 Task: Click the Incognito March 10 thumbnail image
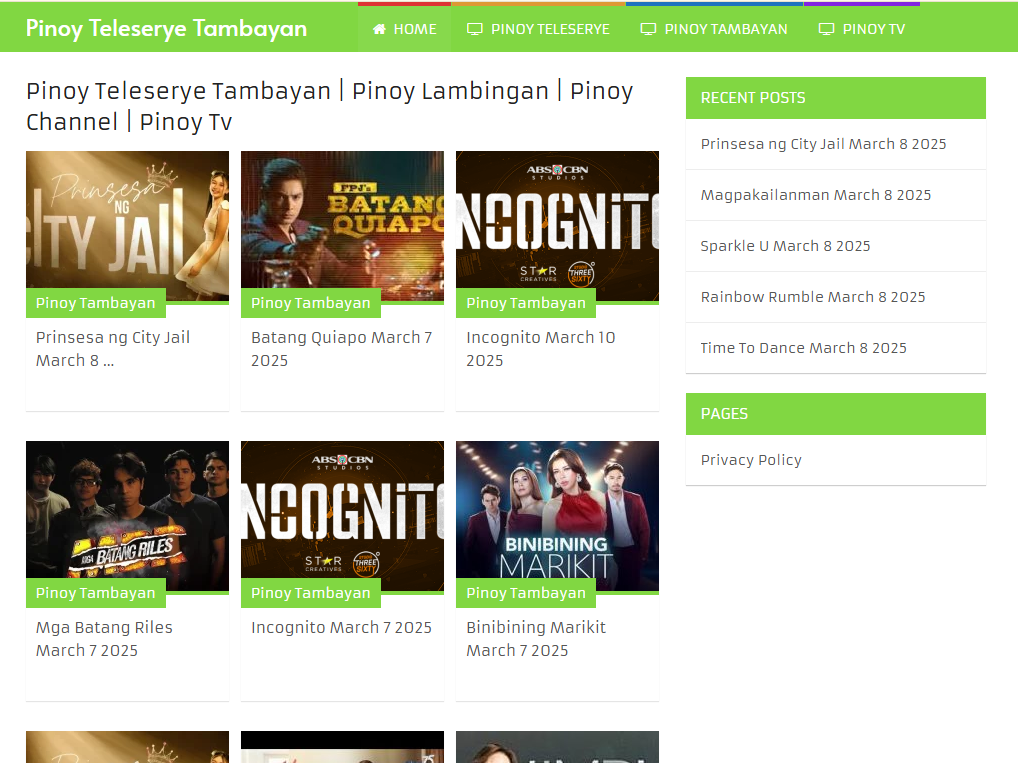pos(557,225)
